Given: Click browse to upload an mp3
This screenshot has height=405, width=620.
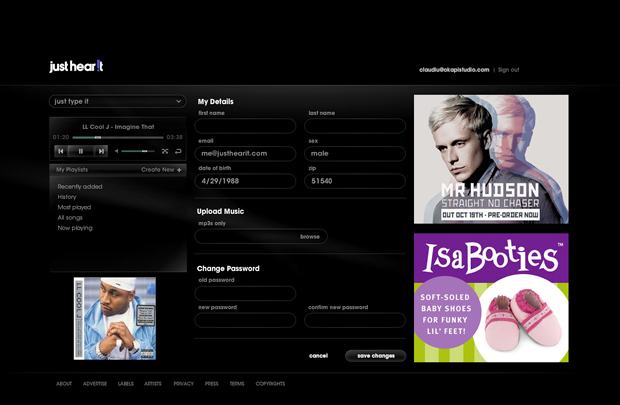Looking at the screenshot, I should click(x=309, y=237).
